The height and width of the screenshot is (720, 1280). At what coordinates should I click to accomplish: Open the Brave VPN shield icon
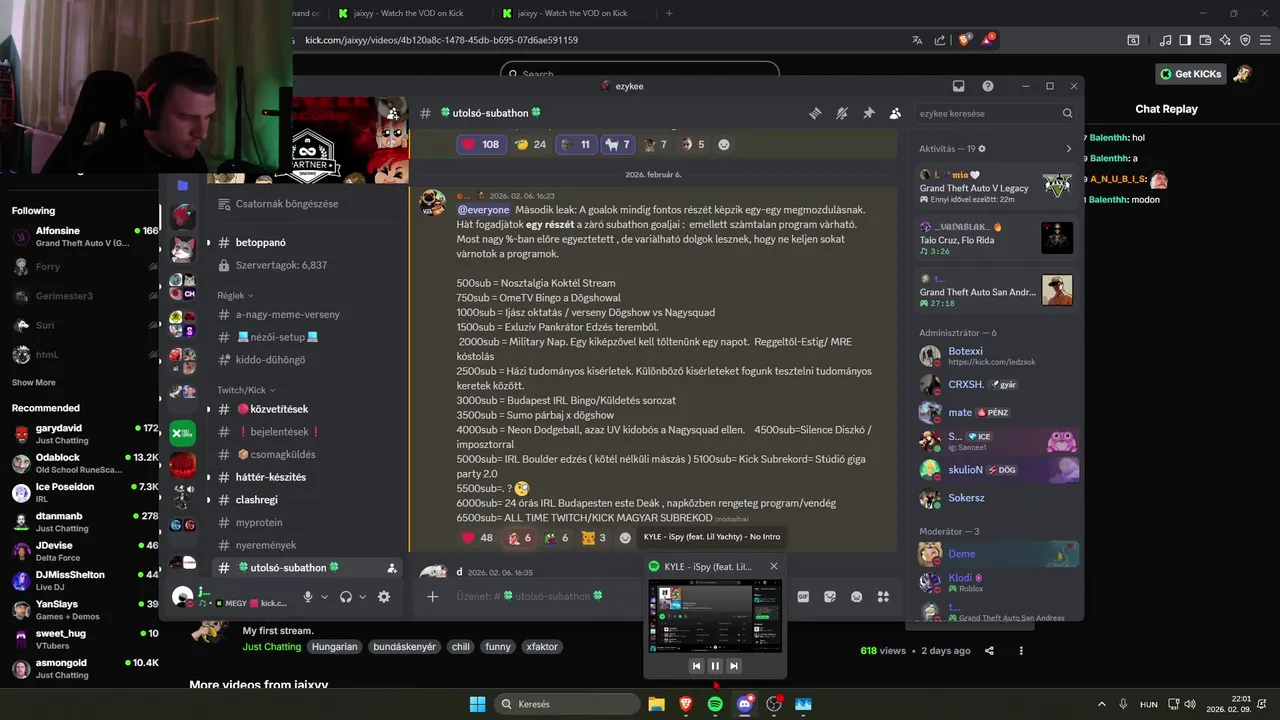coord(1245,40)
